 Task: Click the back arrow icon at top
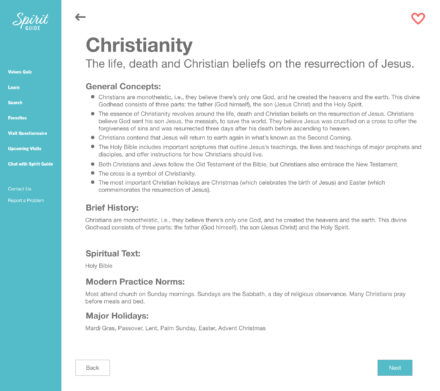(x=80, y=17)
